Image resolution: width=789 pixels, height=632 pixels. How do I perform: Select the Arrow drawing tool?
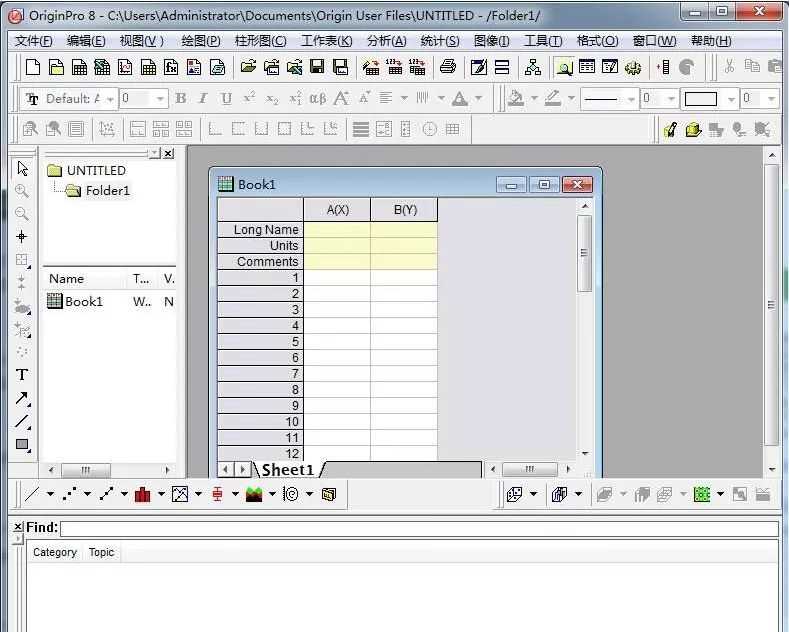point(22,398)
